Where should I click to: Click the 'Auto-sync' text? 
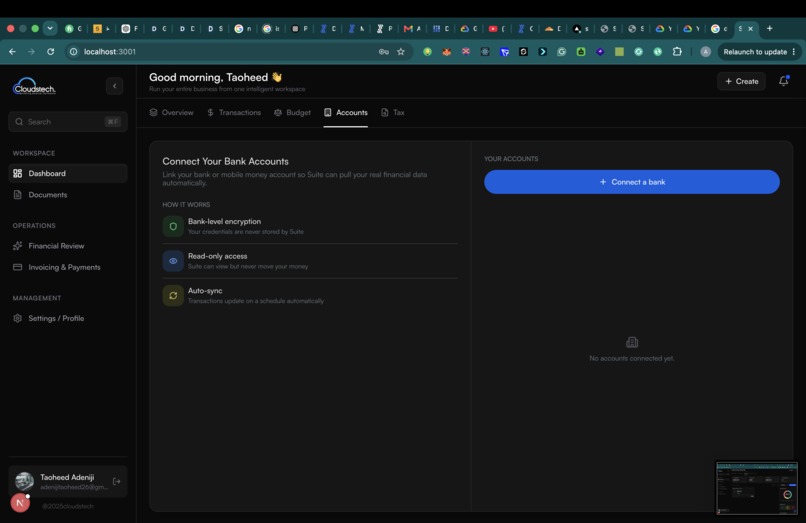tap(205, 291)
